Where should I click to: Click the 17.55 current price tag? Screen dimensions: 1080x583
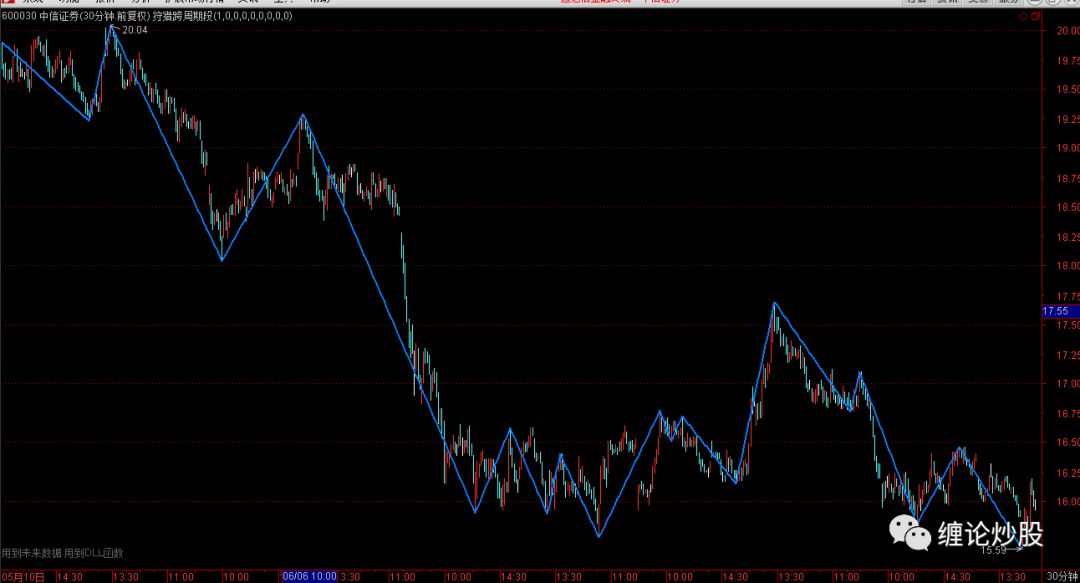point(1056,312)
